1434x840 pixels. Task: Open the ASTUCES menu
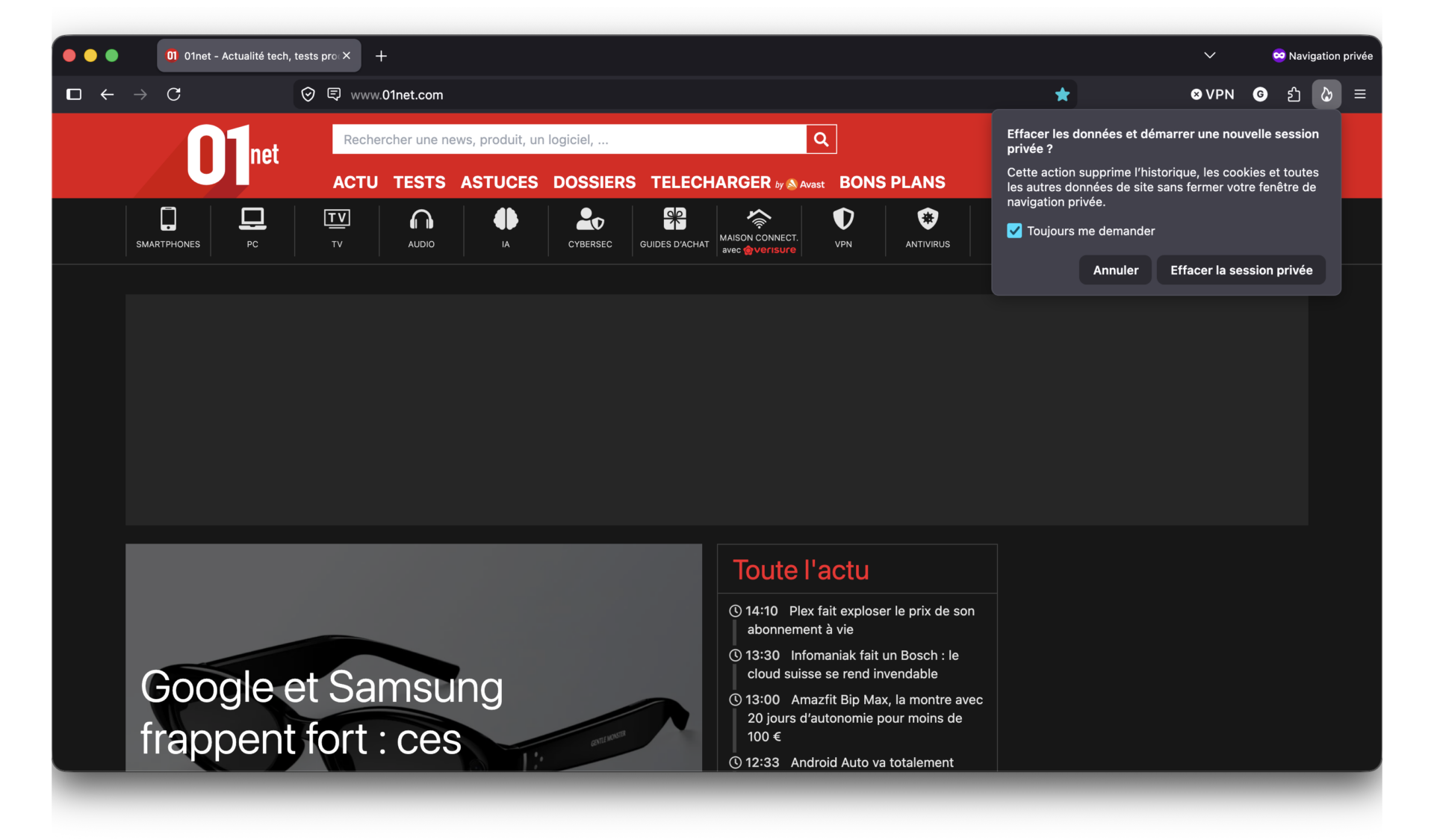[x=499, y=182]
